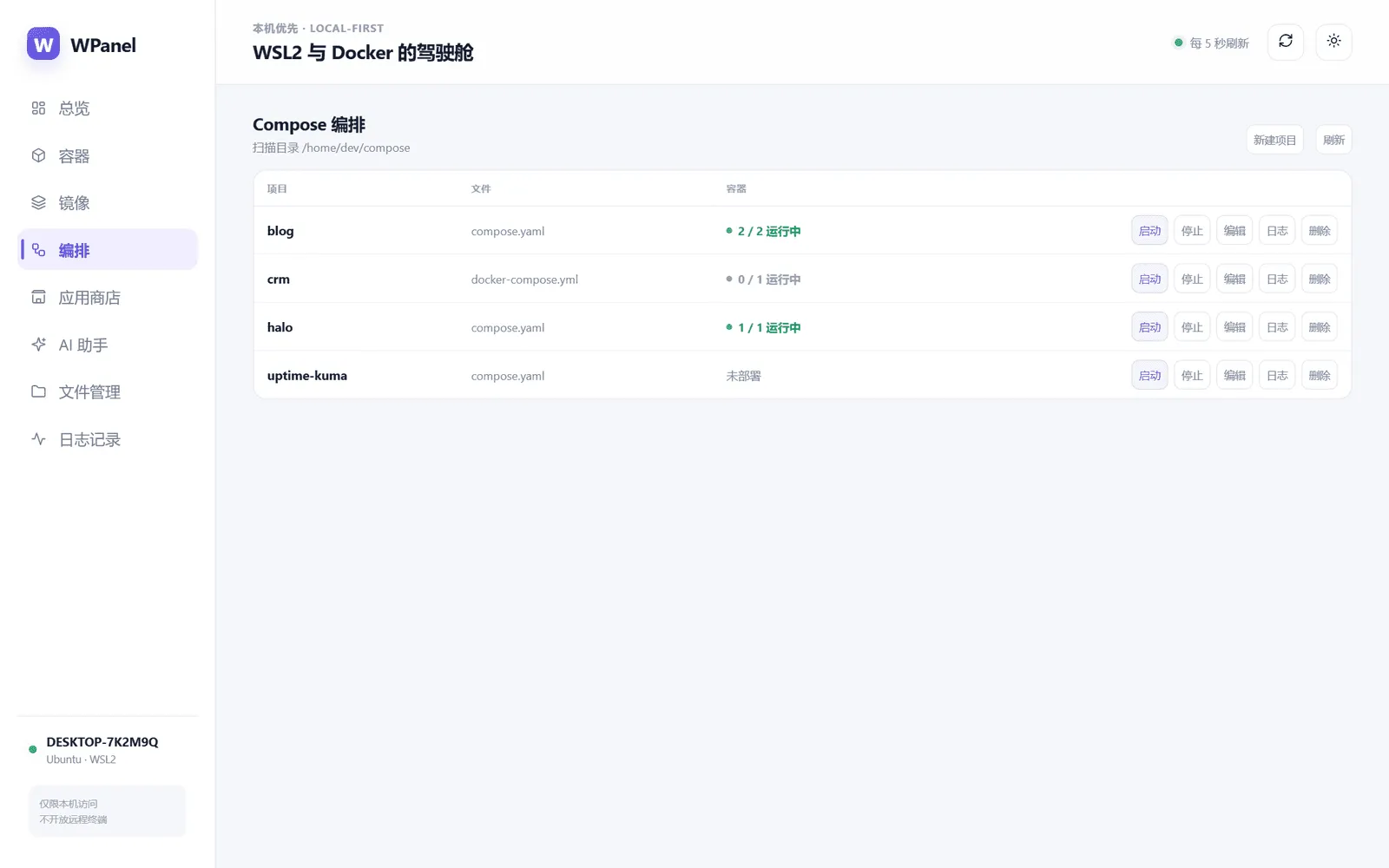The height and width of the screenshot is (868, 1389).
Task: Edit the blog compose file
Action: point(1234,231)
